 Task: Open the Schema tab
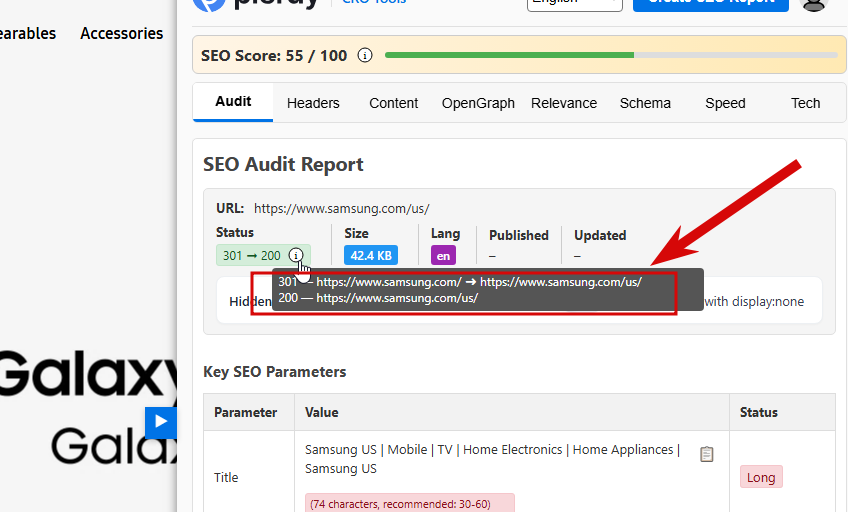645,103
